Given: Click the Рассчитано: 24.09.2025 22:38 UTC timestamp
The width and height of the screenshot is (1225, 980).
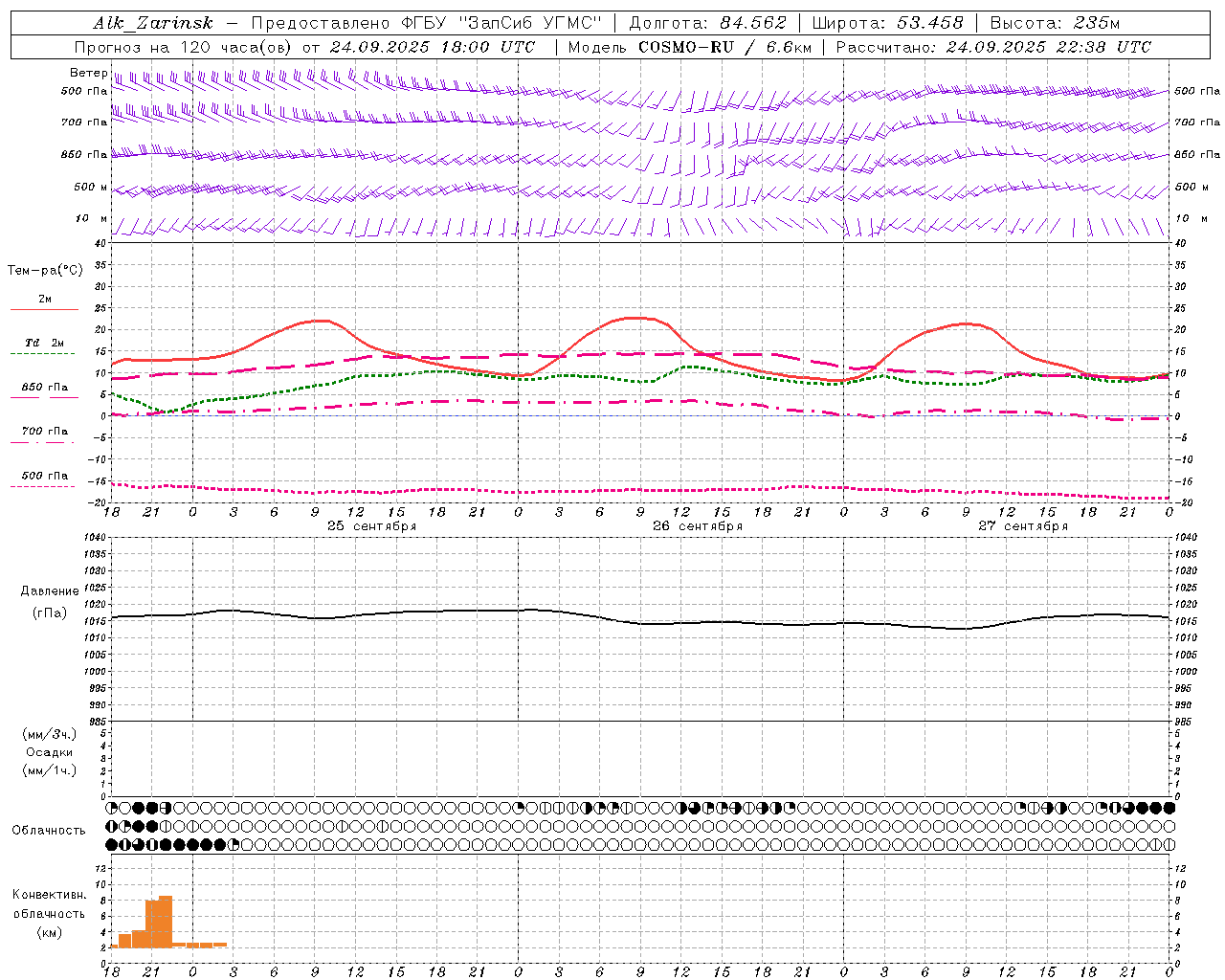Looking at the screenshot, I should [993, 47].
